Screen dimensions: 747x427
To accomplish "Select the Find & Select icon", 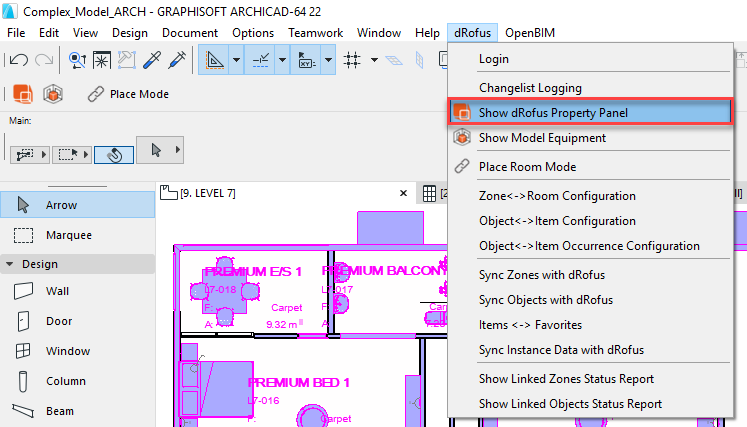I will pos(77,60).
